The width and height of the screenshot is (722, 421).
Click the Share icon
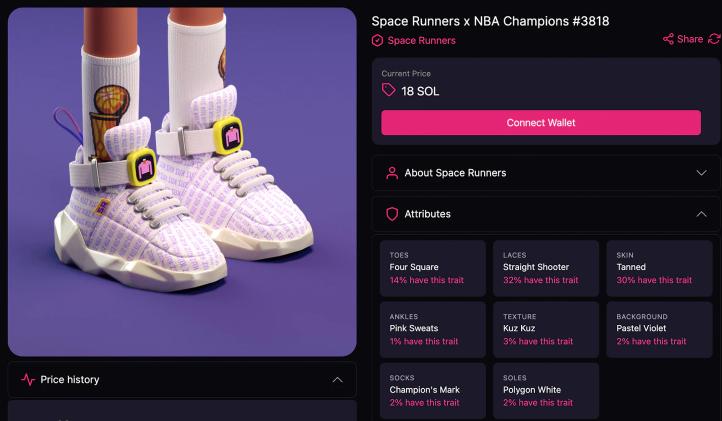point(668,40)
